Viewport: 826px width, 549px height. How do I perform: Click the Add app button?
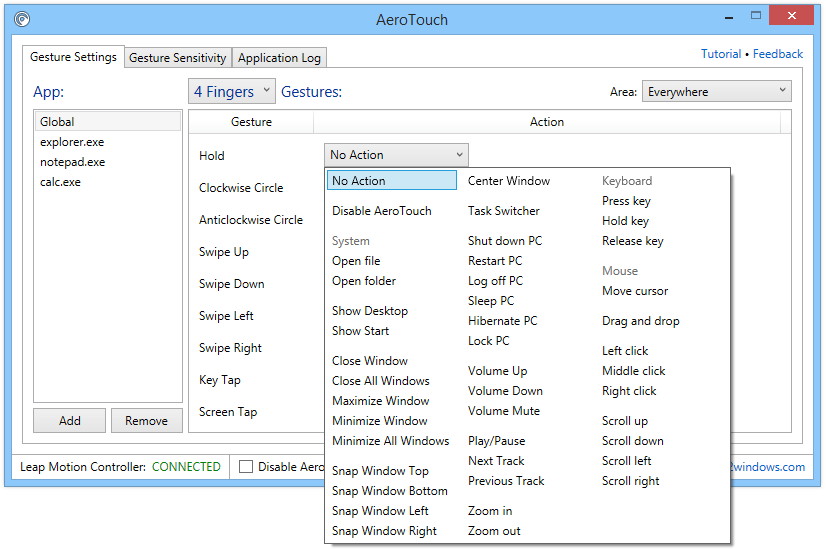pos(70,420)
